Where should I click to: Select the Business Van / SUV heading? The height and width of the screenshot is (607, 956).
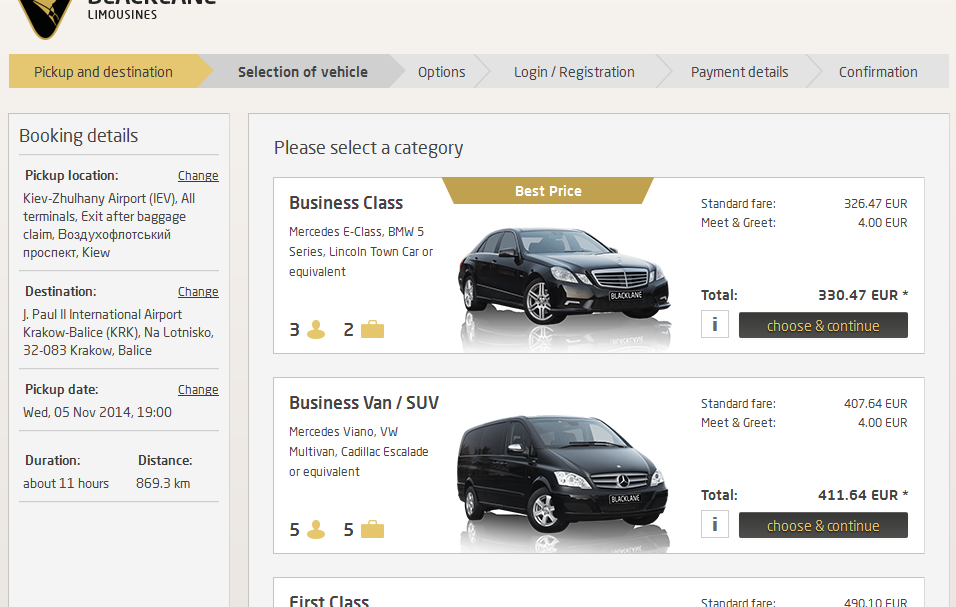364,402
